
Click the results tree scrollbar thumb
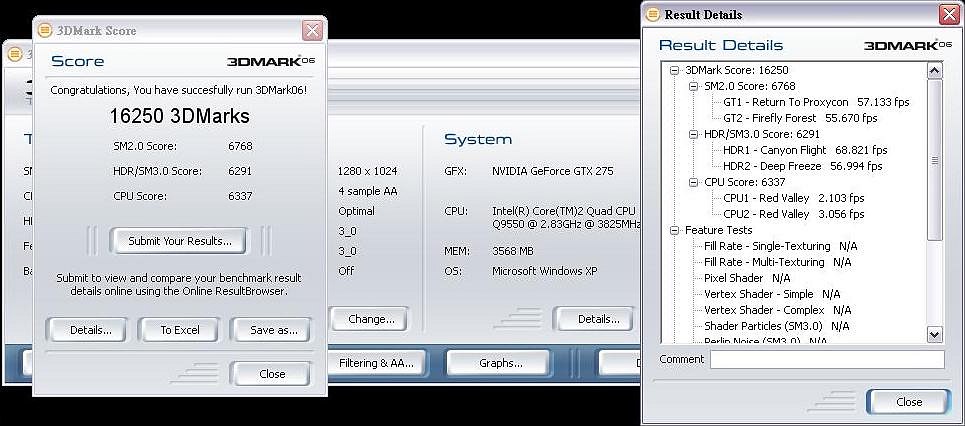pos(934,160)
